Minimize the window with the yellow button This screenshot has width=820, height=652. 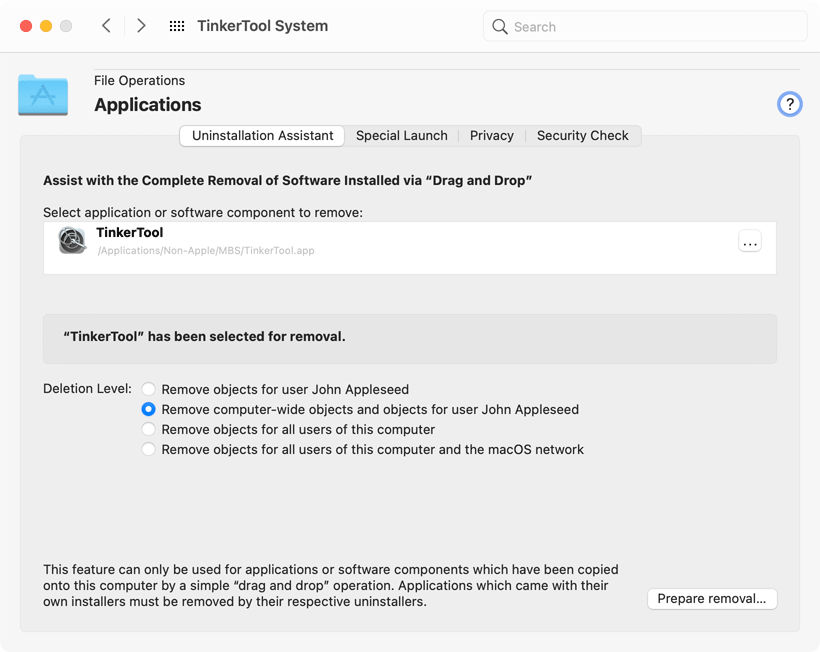click(46, 26)
